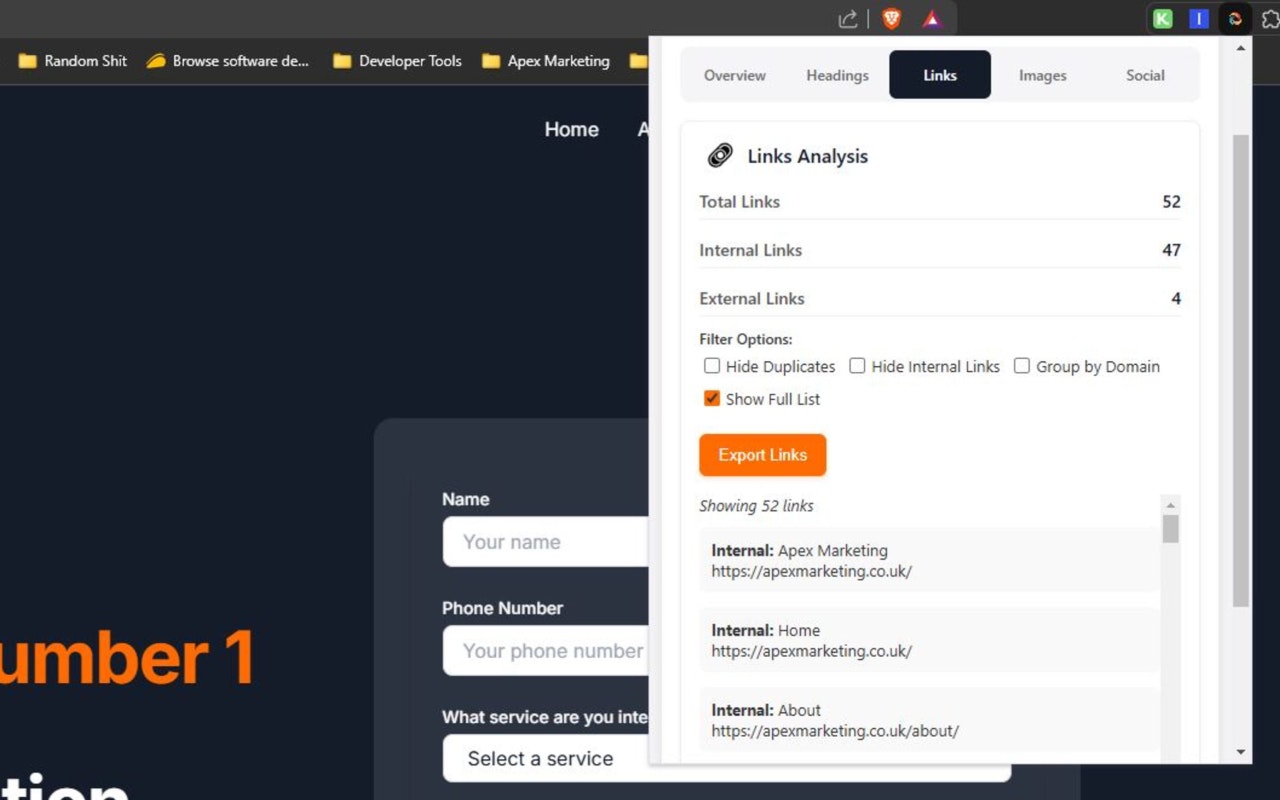
Task: Click the popup scrollbar up arrow
Action: point(1241,47)
